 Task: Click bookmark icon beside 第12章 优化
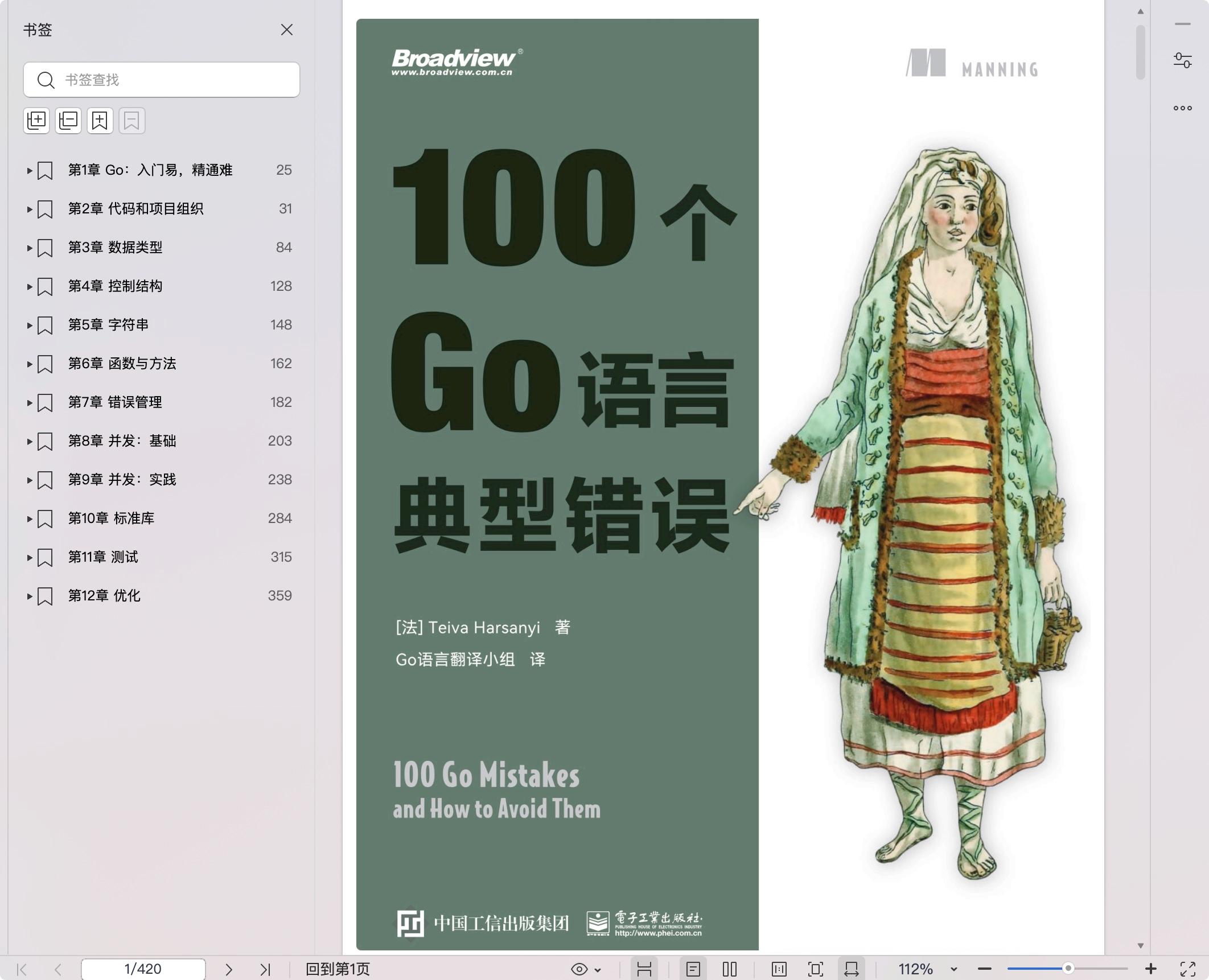click(45, 596)
